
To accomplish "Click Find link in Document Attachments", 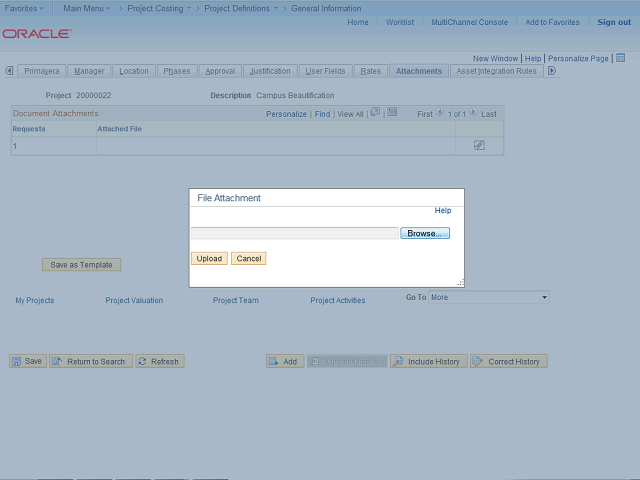I will tap(322, 114).
